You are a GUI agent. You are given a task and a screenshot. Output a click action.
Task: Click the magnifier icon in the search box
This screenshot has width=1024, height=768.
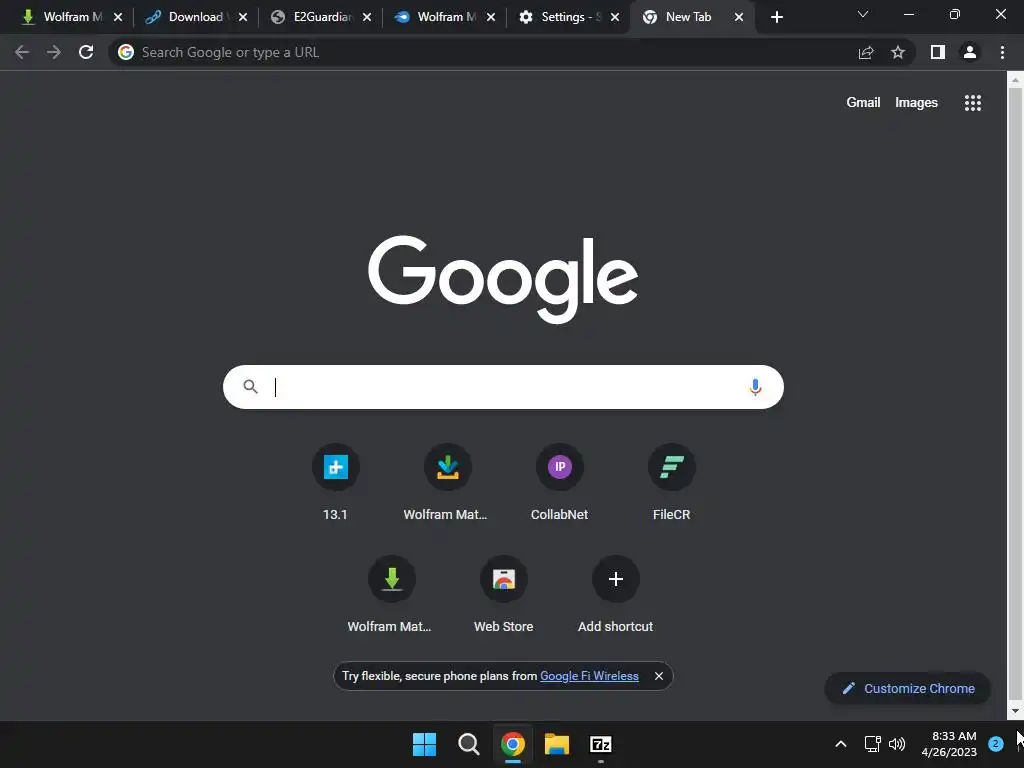250,387
